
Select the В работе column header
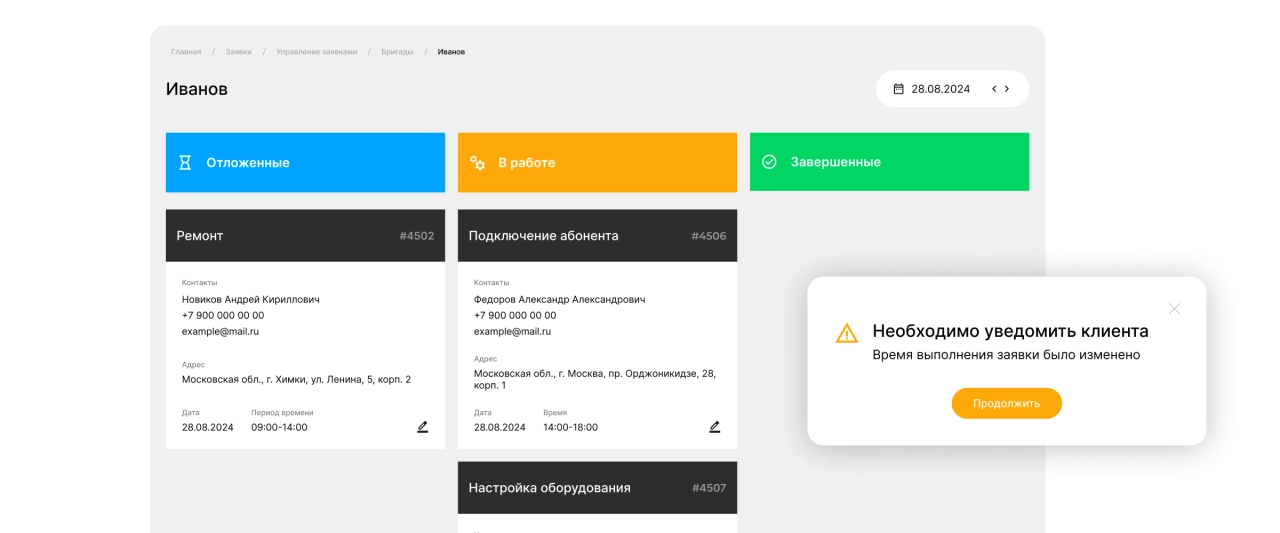click(x=597, y=162)
